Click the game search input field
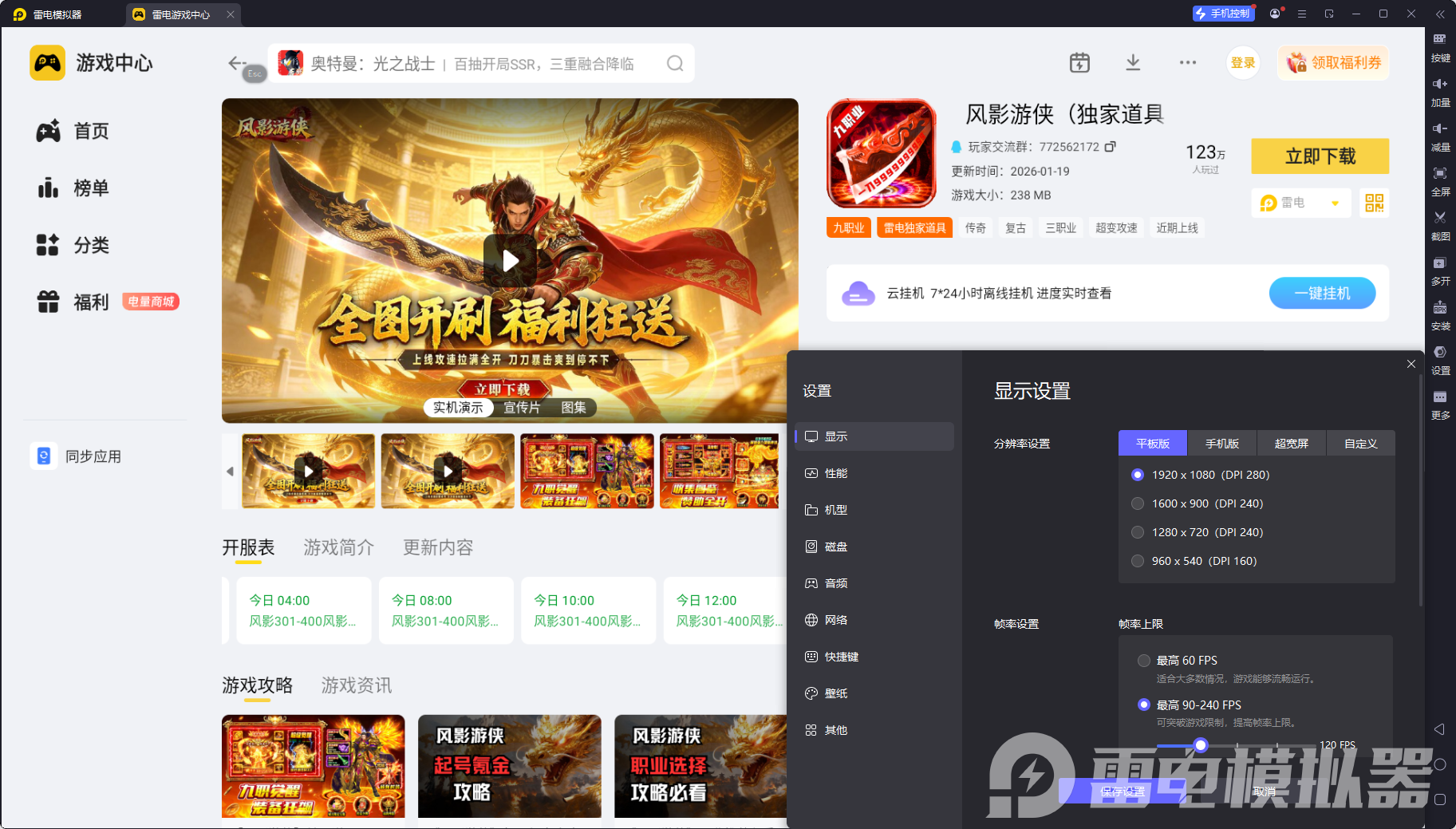Screen dimensions: 1456x829 (x=481, y=63)
